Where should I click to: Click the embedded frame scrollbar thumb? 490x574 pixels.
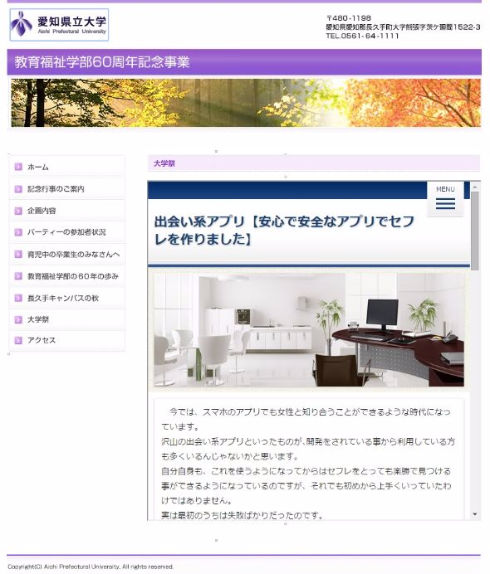(475, 231)
